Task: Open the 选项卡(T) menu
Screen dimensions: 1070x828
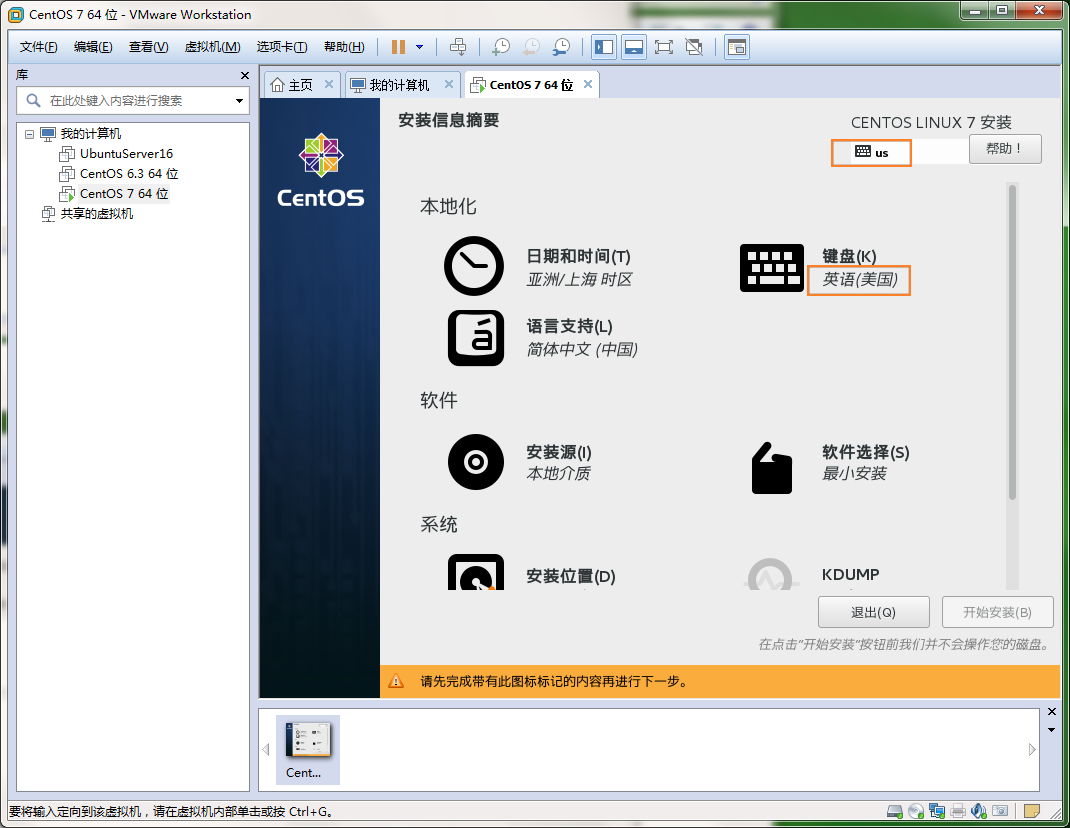Action: click(282, 47)
